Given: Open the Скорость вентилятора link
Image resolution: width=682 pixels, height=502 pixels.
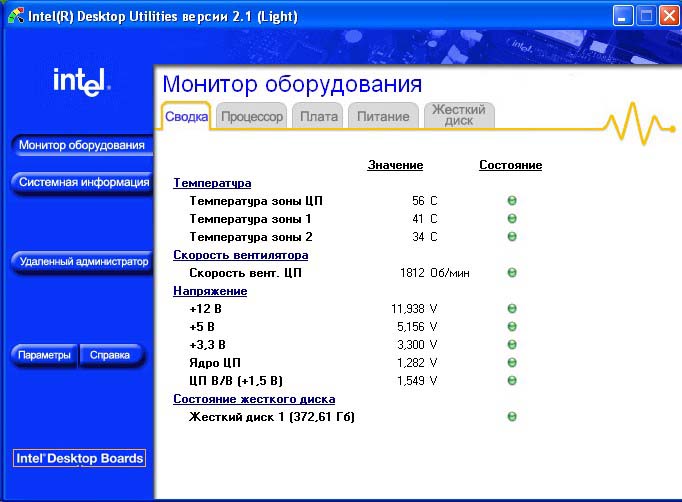Looking at the screenshot, I should [x=241, y=255].
